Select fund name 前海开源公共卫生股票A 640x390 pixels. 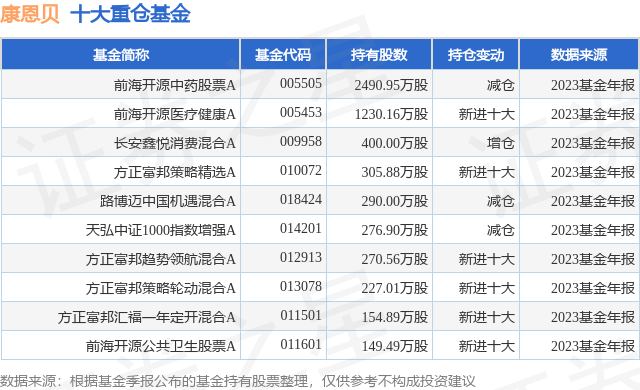(161, 346)
